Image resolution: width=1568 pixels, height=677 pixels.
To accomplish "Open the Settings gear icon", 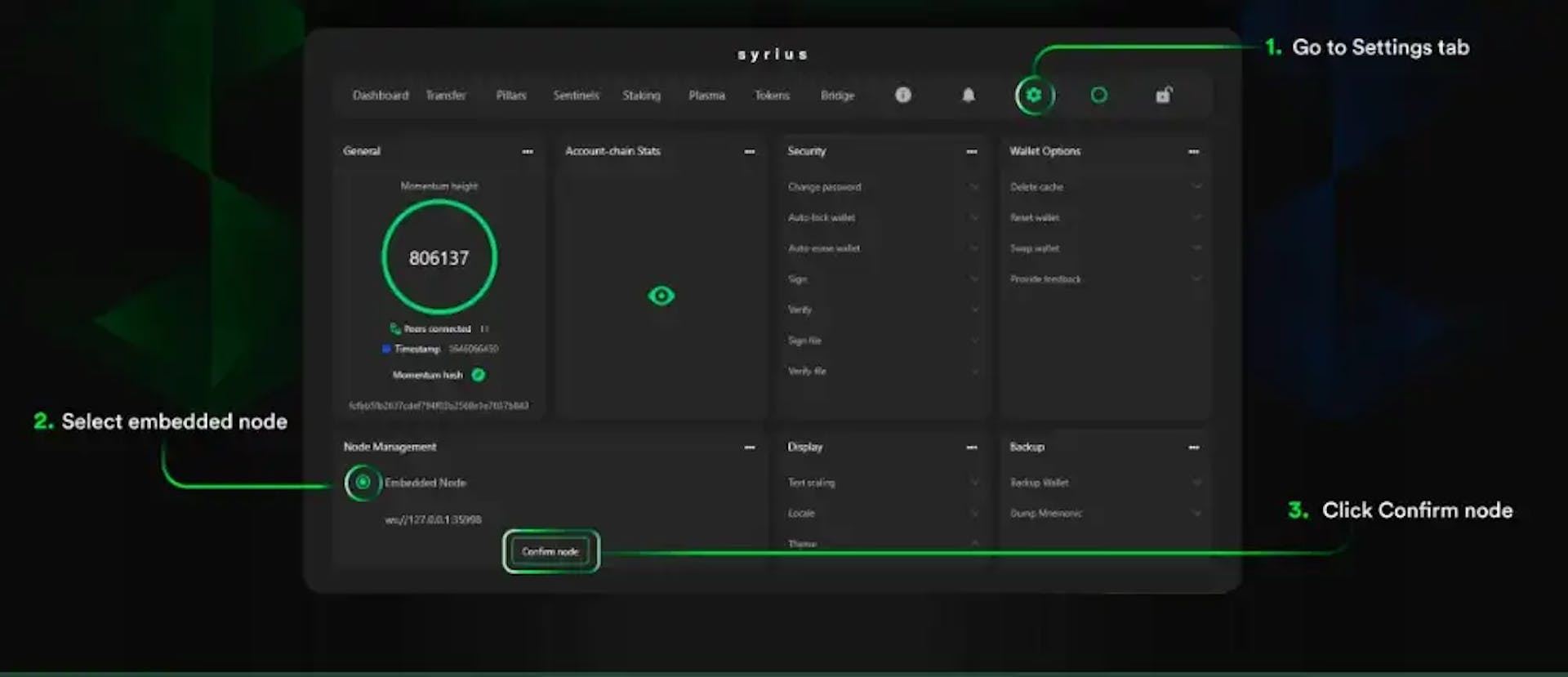I will pyautogui.click(x=1034, y=96).
